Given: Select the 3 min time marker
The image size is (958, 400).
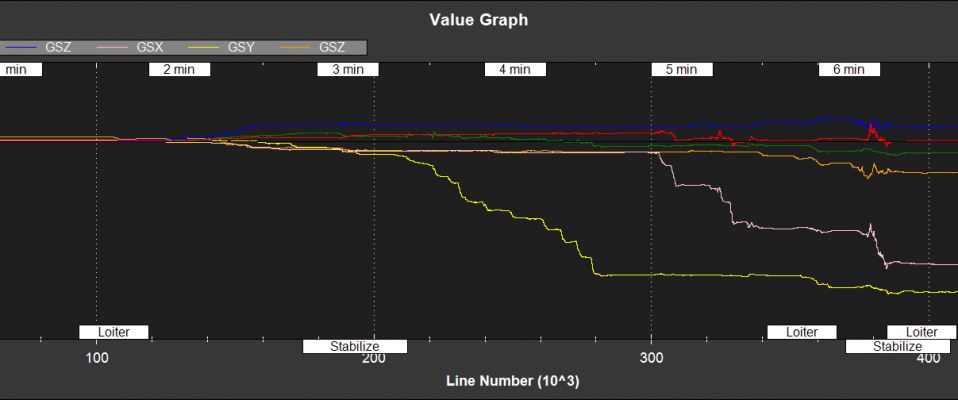Looking at the screenshot, I should [x=348, y=70].
